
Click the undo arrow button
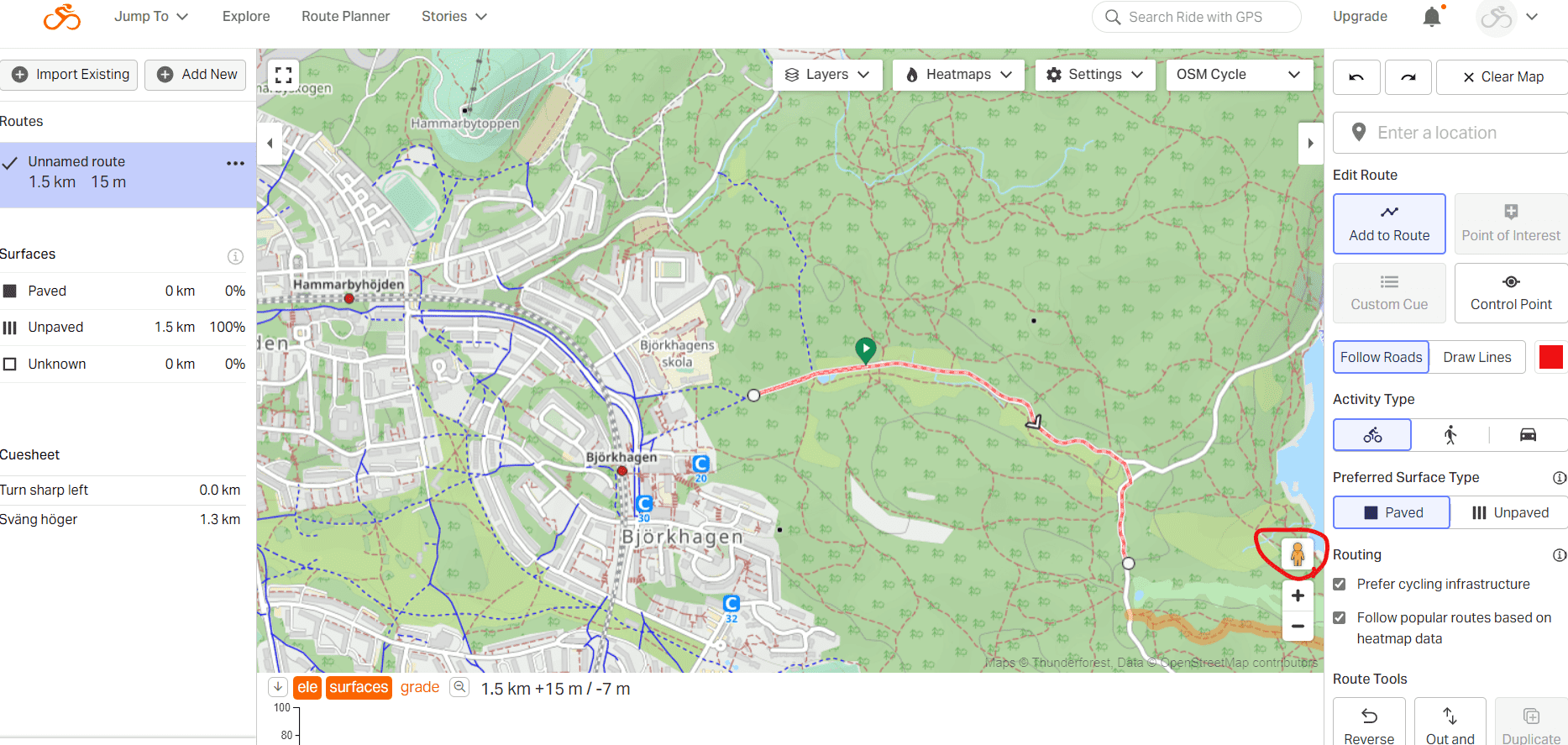click(1356, 77)
